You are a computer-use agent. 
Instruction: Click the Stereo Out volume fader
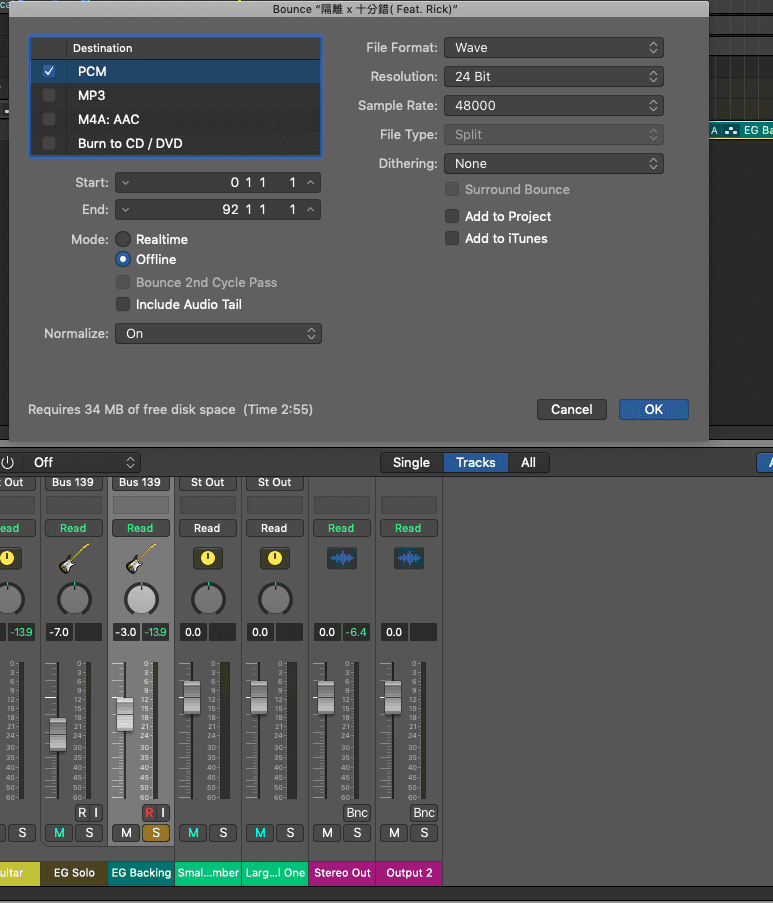[326, 697]
